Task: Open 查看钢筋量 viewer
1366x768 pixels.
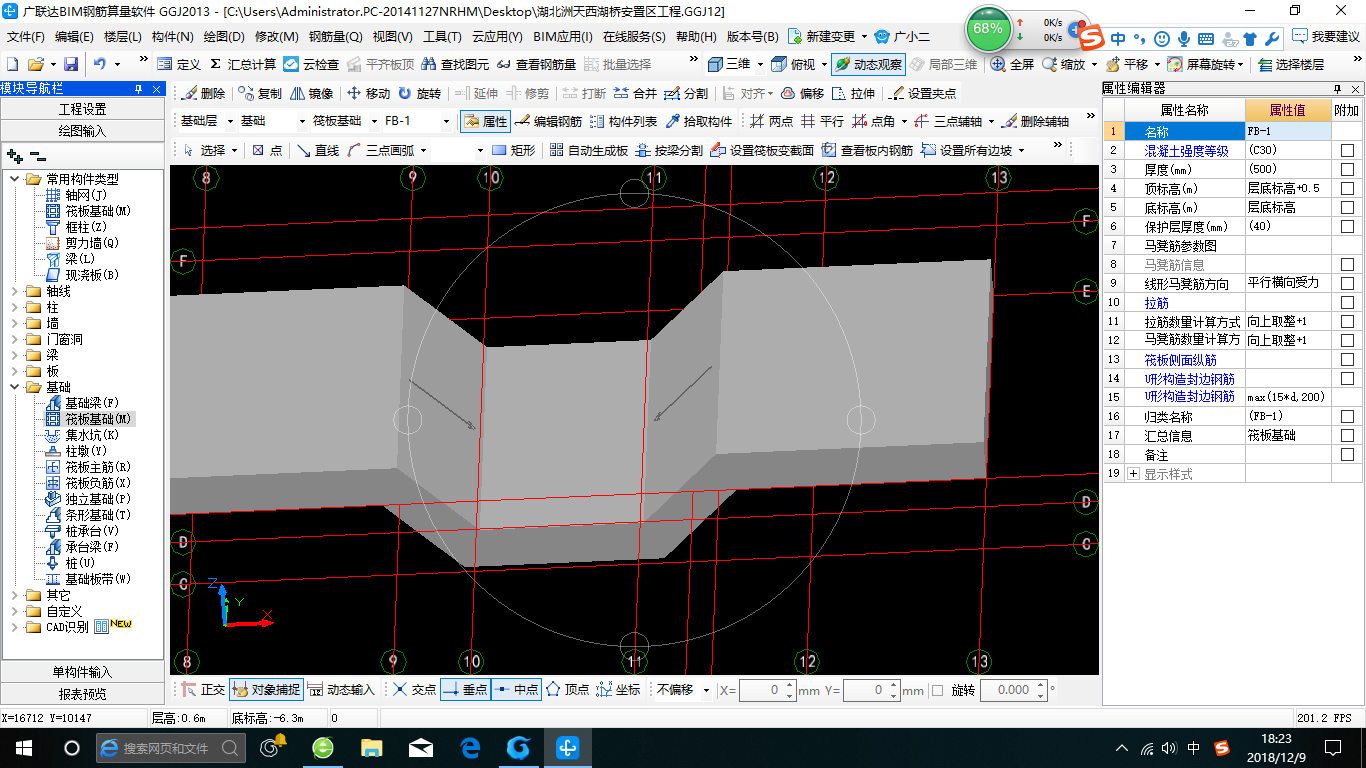Action: pos(537,64)
